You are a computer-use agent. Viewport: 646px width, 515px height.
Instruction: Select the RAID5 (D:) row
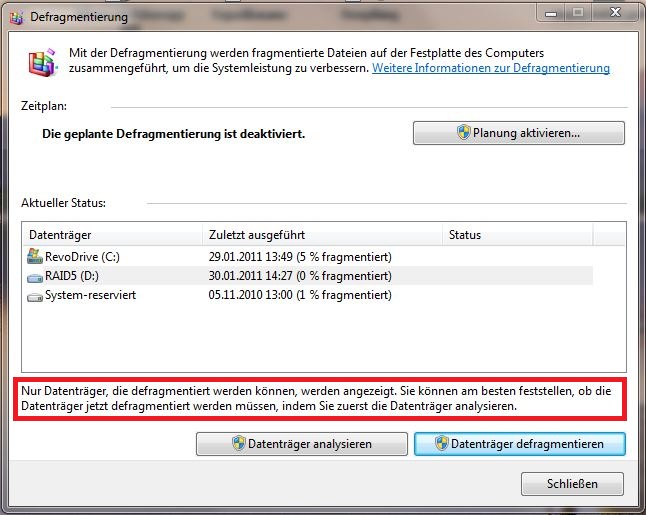309,276
